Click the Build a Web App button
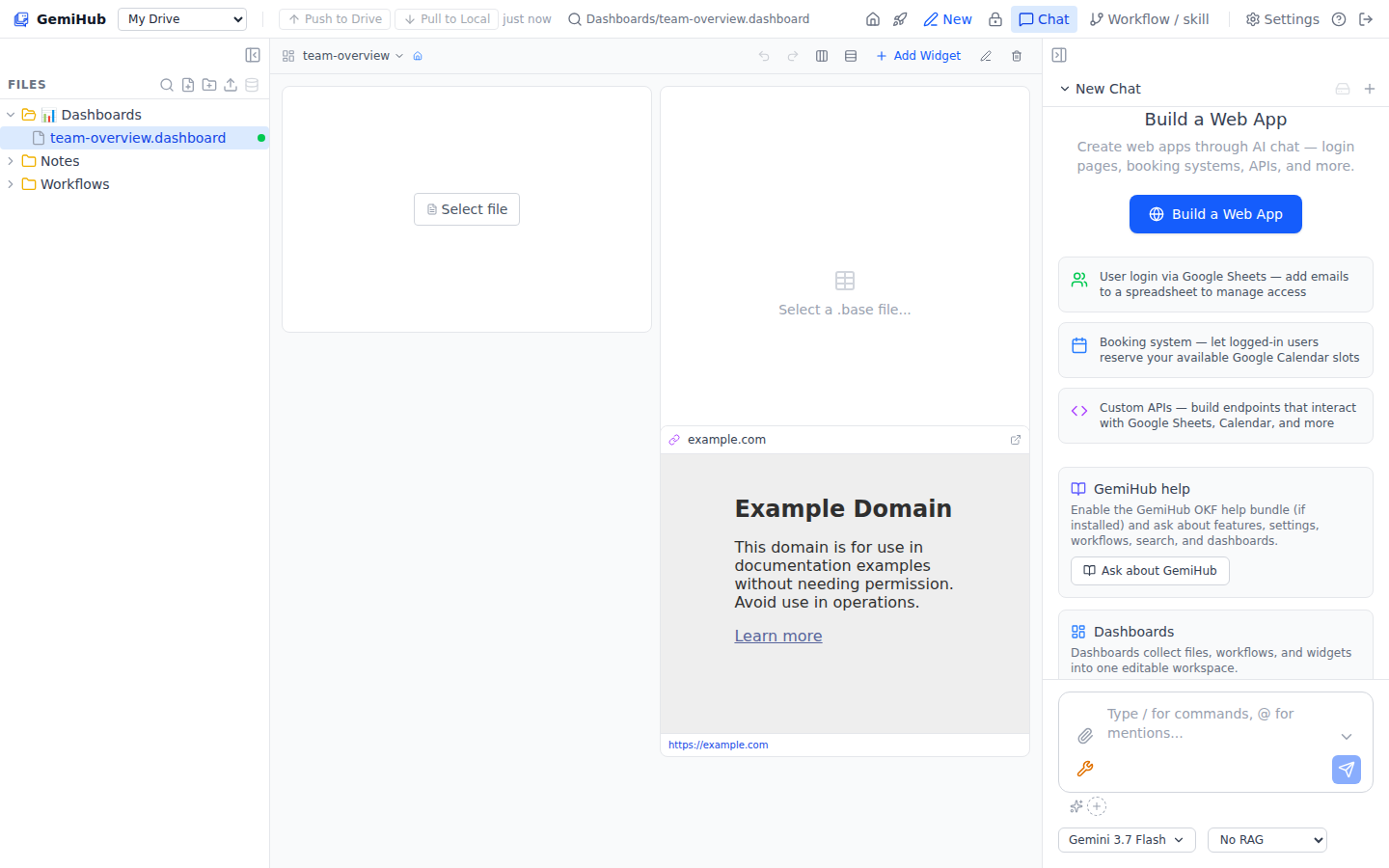 coord(1215,214)
